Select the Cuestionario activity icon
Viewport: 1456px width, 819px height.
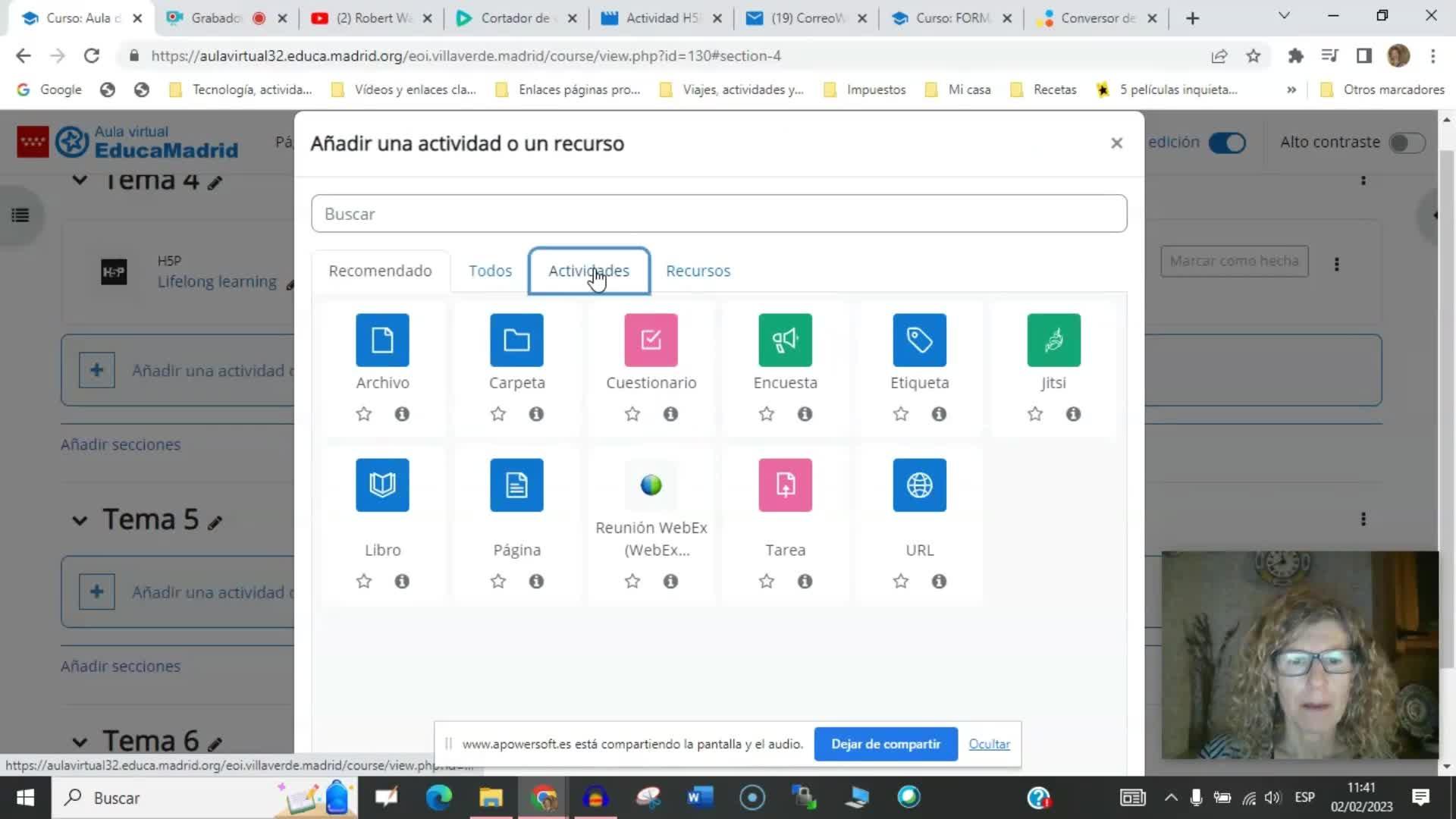(651, 340)
